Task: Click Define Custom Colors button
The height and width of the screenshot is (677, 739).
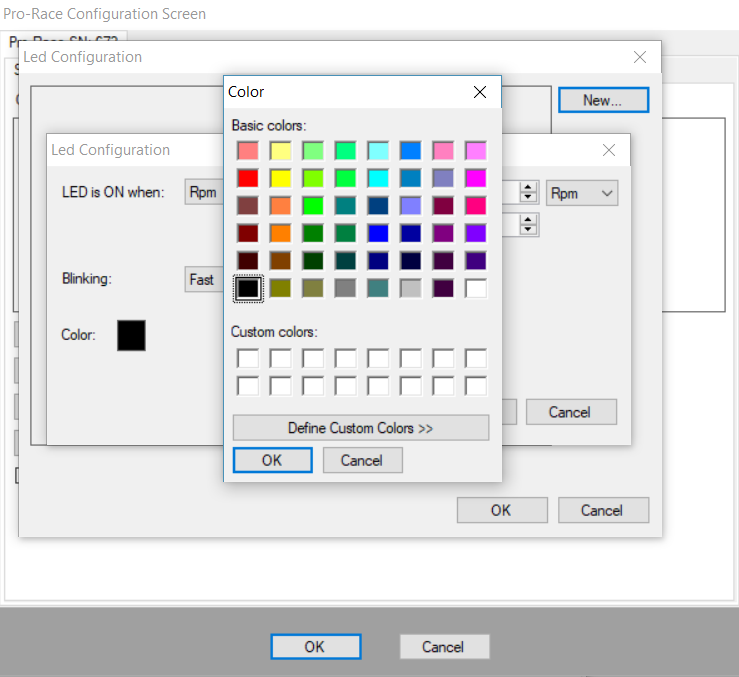Action: point(361,428)
